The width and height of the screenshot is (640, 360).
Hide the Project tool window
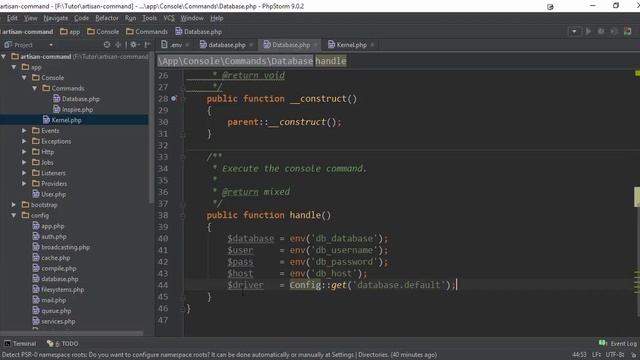click(147, 44)
